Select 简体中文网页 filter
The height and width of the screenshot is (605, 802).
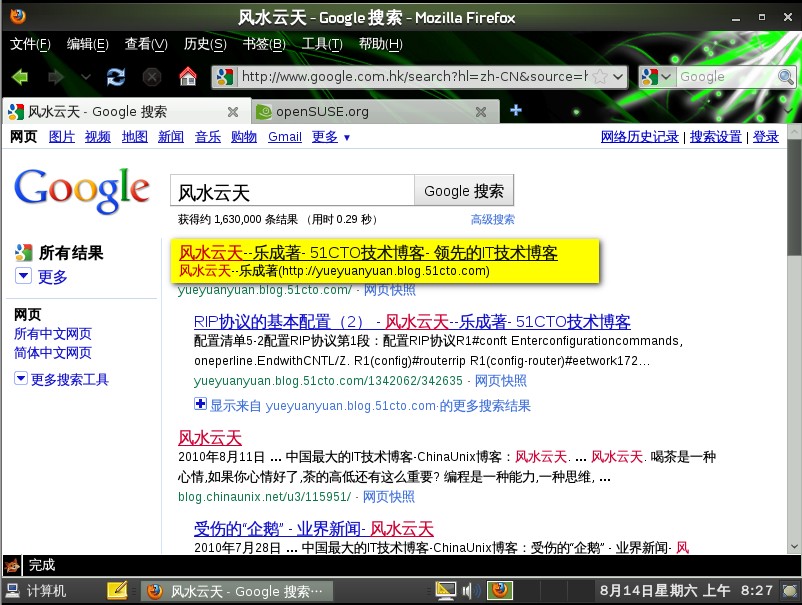[x=53, y=353]
